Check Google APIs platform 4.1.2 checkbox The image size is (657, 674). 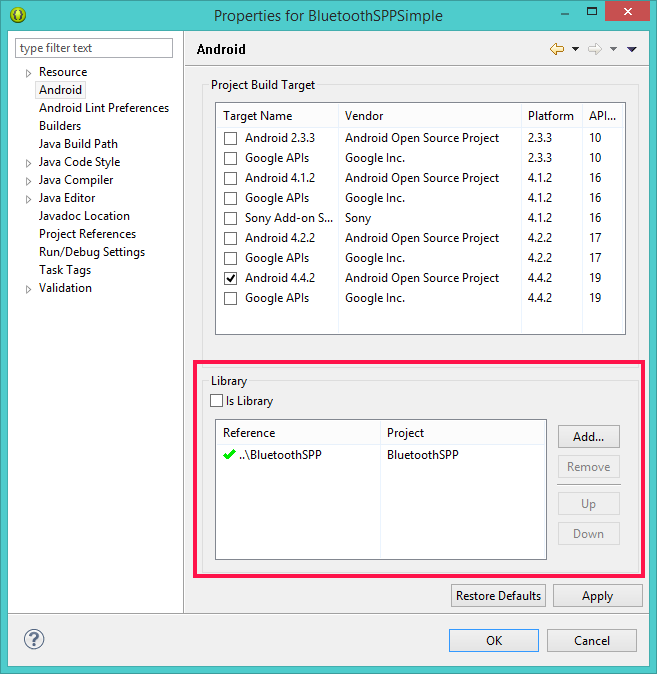[230, 198]
